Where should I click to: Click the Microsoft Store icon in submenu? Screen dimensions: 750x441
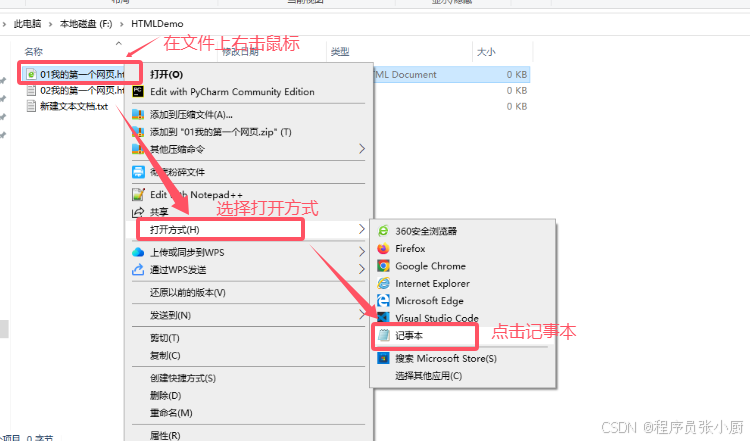coord(383,358)
